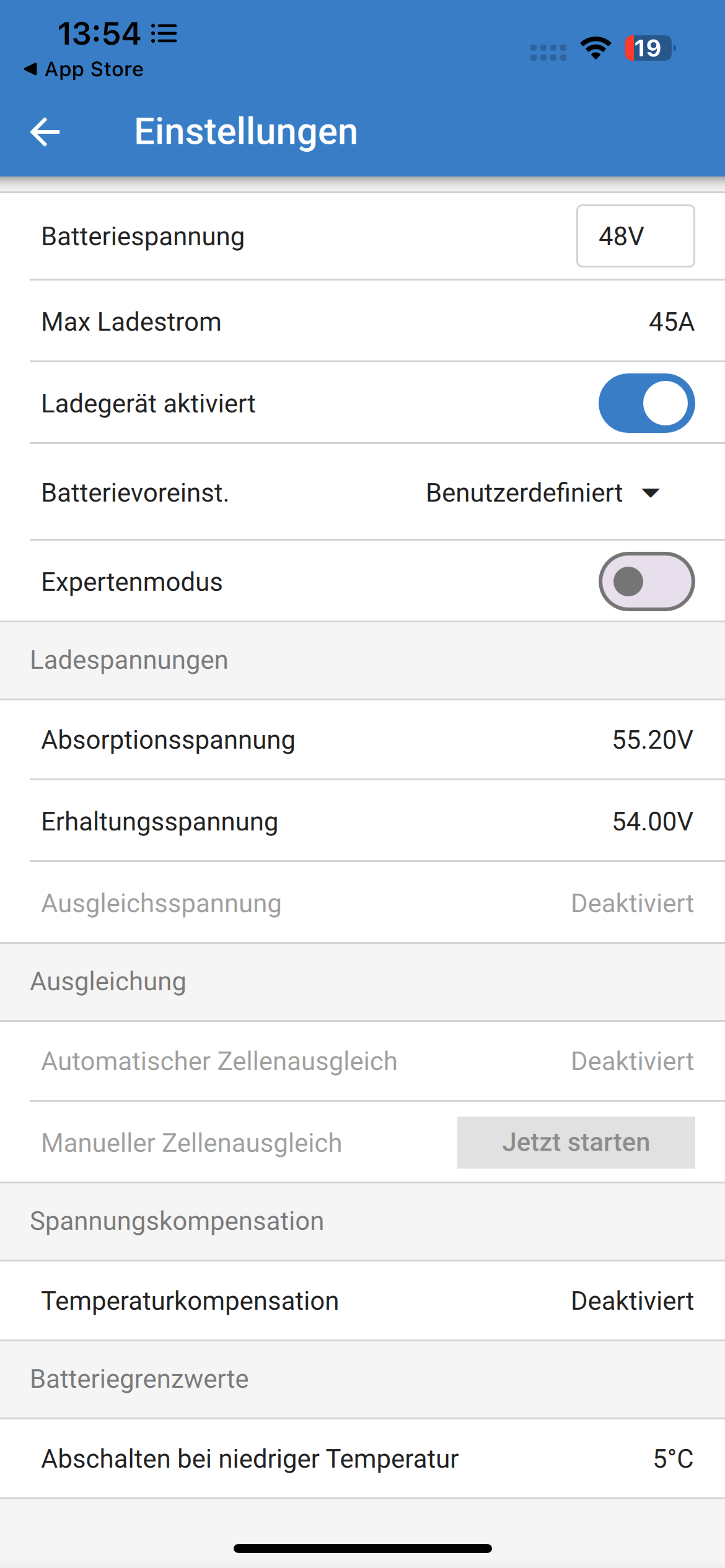
Task: Tap the Wi-Fi status icon
Action: point(595,48)
